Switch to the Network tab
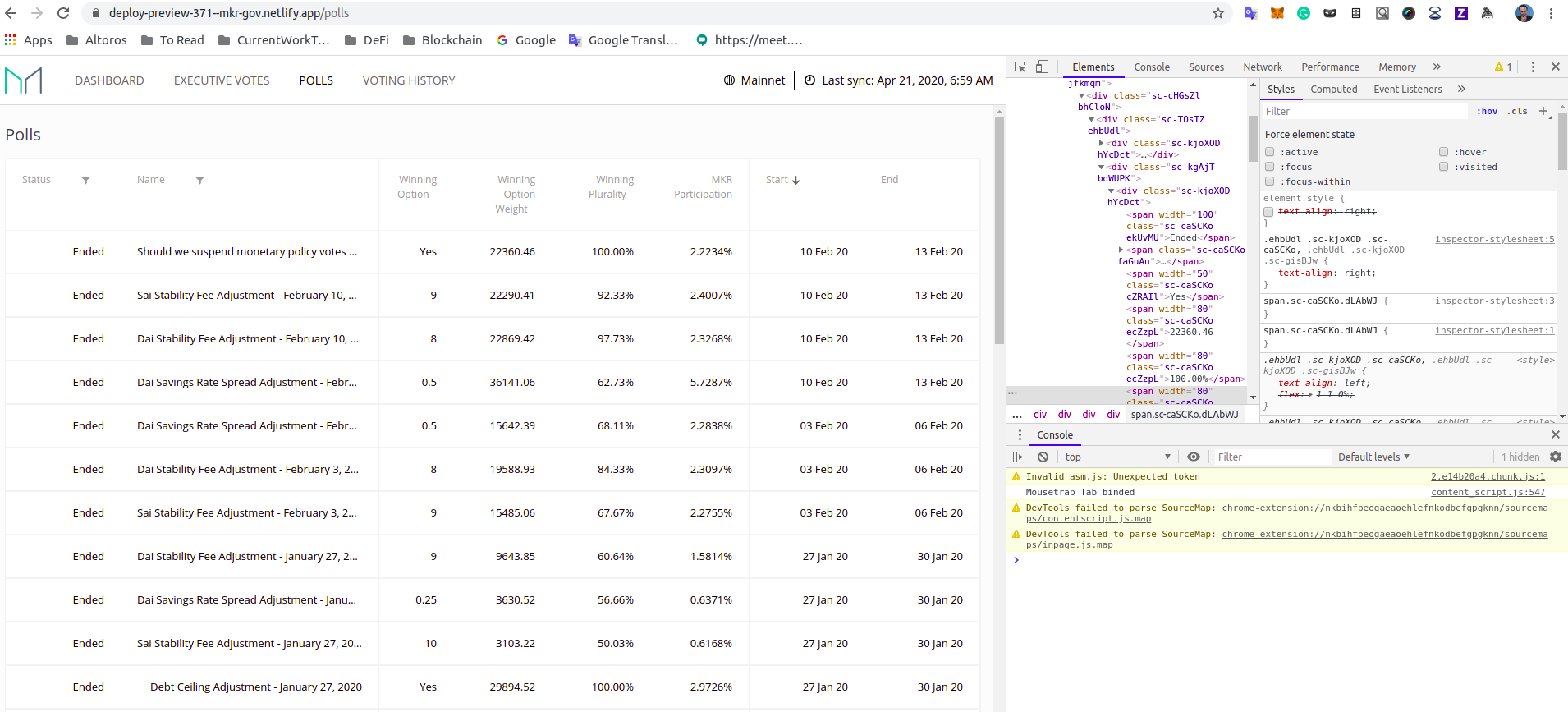Image resolution: width=1568 pixels, height=712 pixels. (x=1262, y=67)
